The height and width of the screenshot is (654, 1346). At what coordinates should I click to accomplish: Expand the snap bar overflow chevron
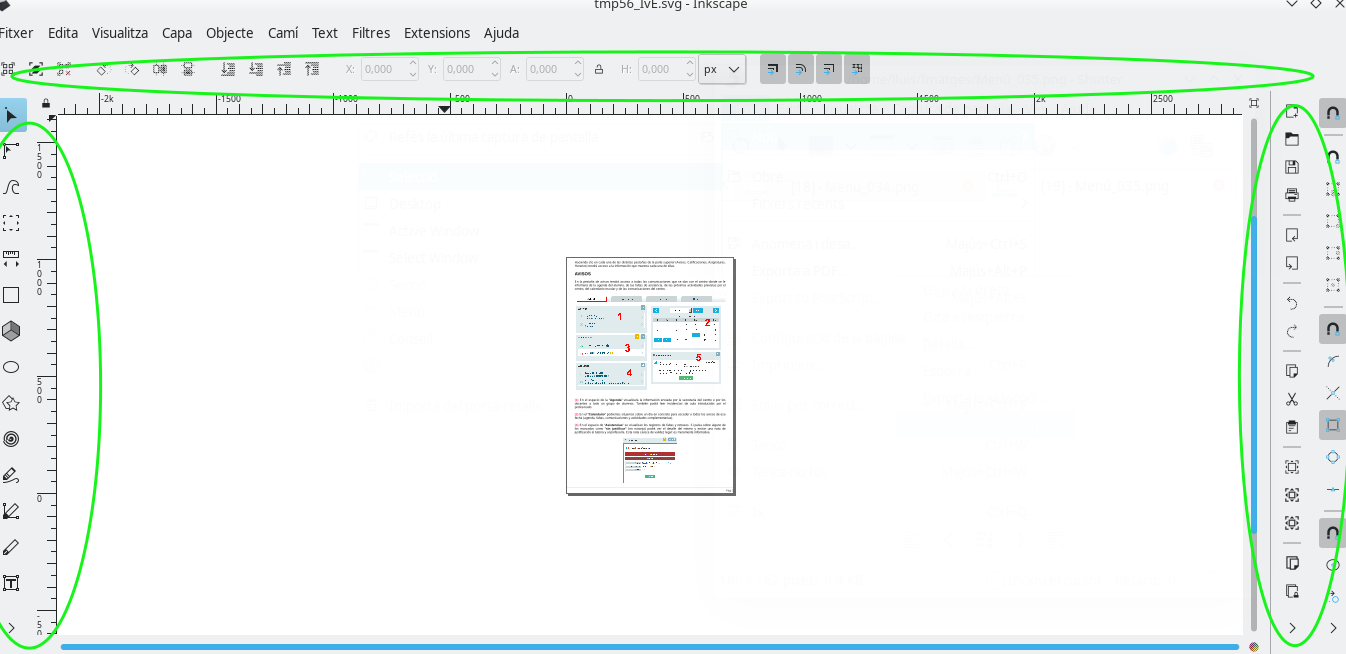click(1333, 628)
